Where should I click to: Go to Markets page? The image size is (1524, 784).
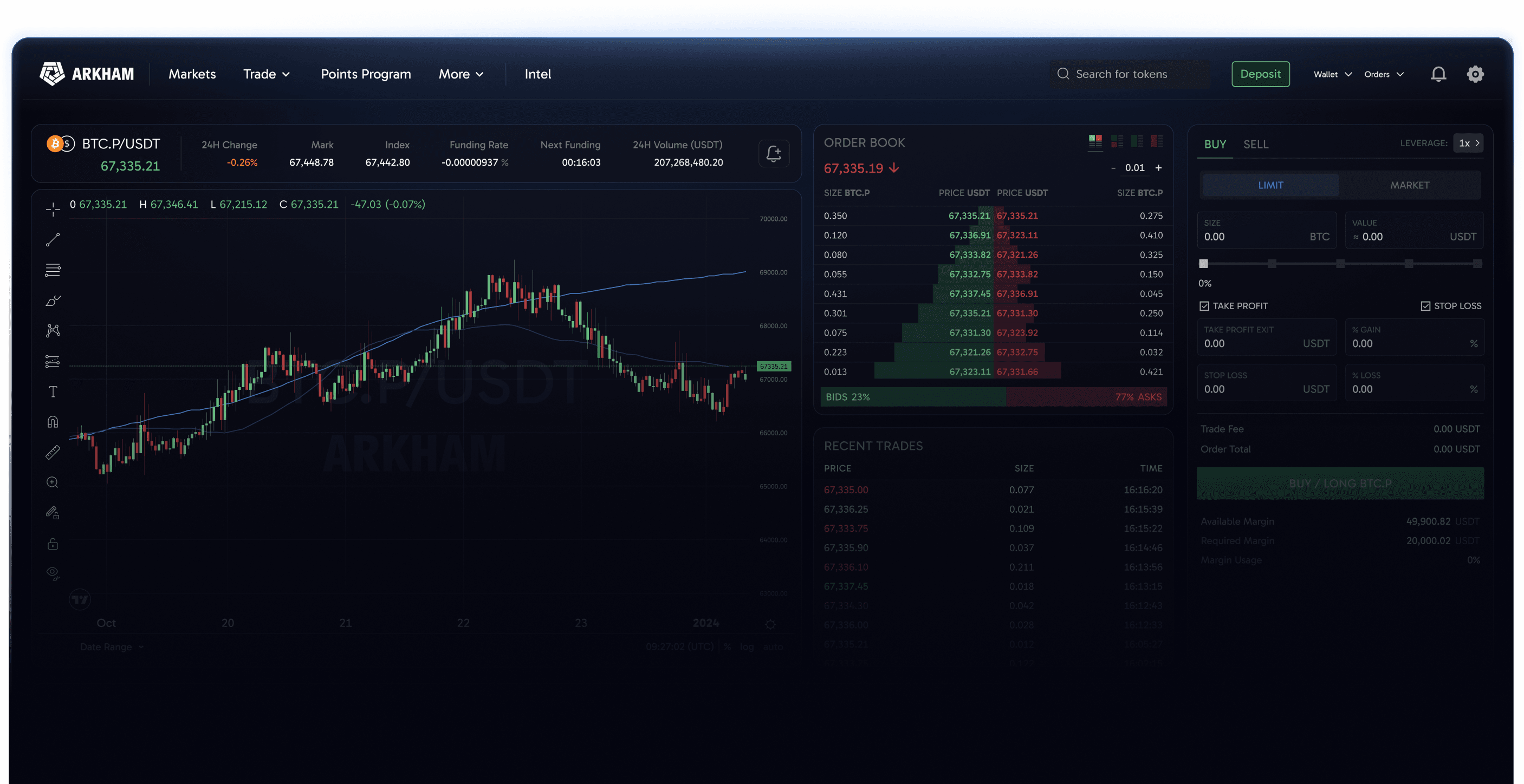192,74
